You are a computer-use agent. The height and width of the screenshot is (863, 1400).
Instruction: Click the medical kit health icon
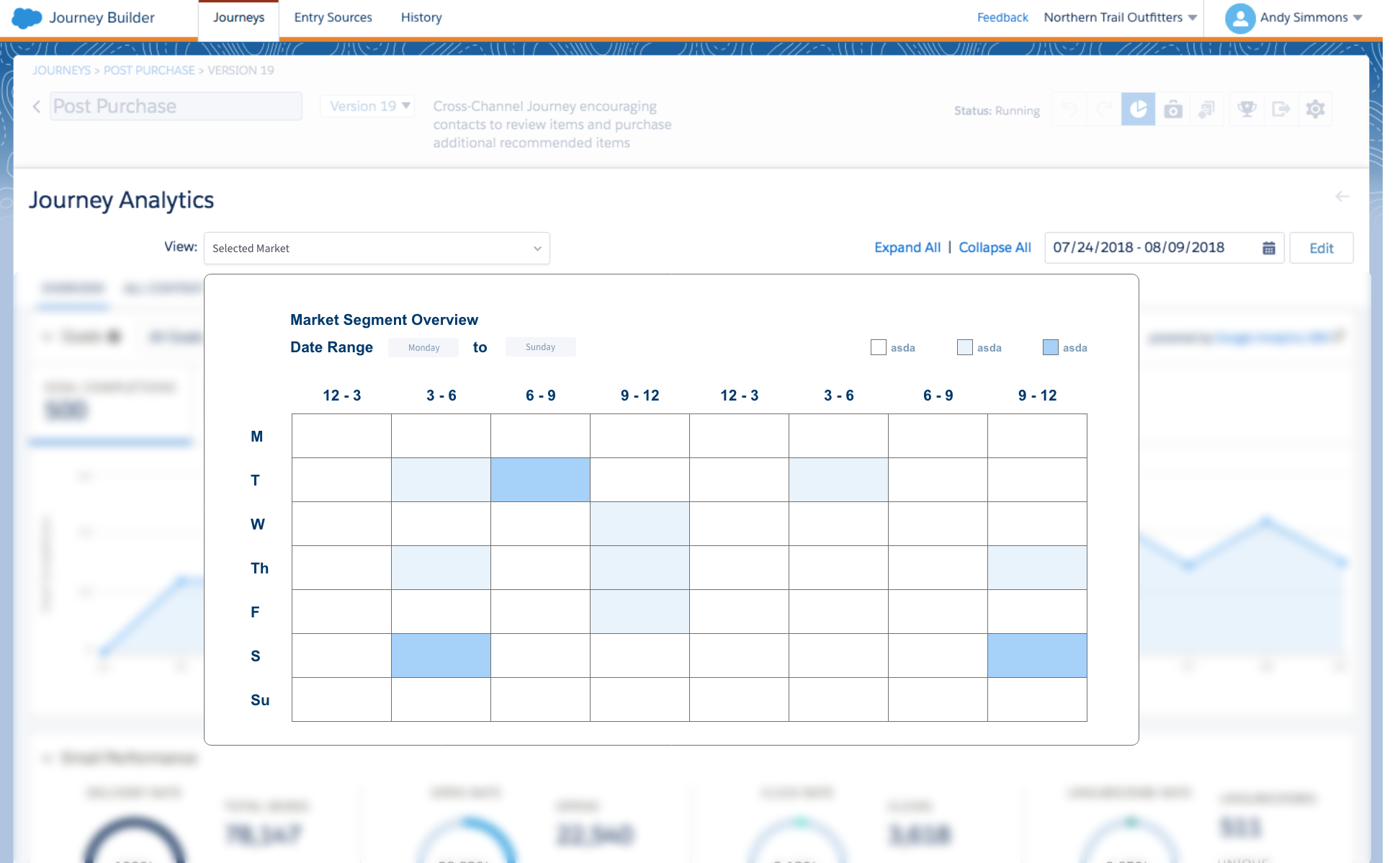(1173, 109)
